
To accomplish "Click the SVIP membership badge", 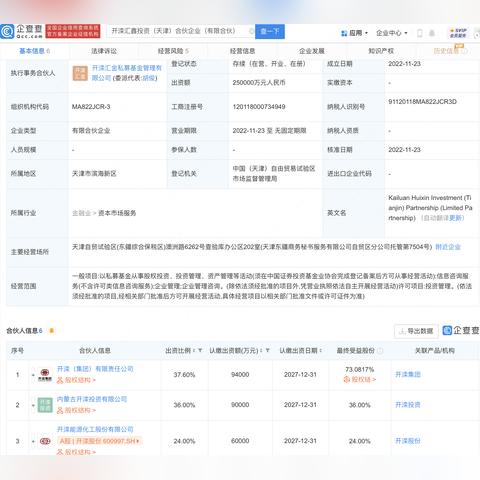I will pyautogui.click(x=458, y=33).
